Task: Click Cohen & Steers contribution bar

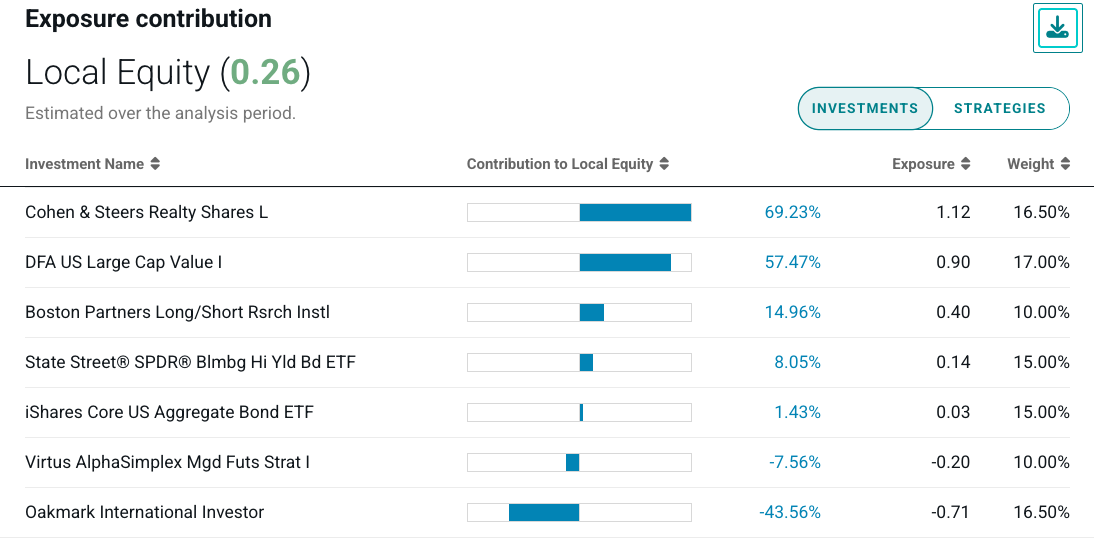Action: (635, 212)
